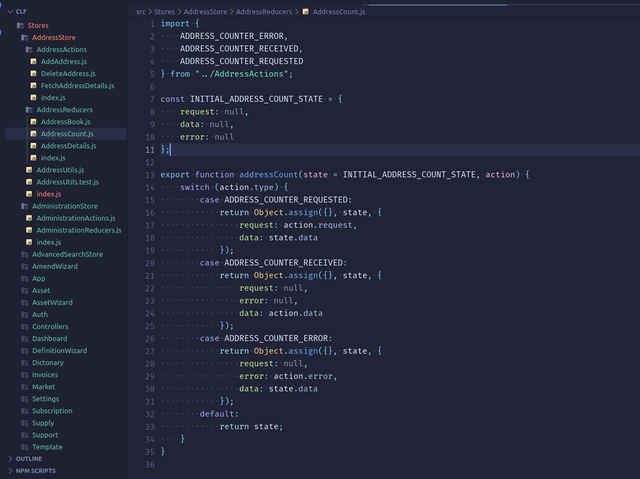Select the Stores breadcrumb segment

click(164, 11)
